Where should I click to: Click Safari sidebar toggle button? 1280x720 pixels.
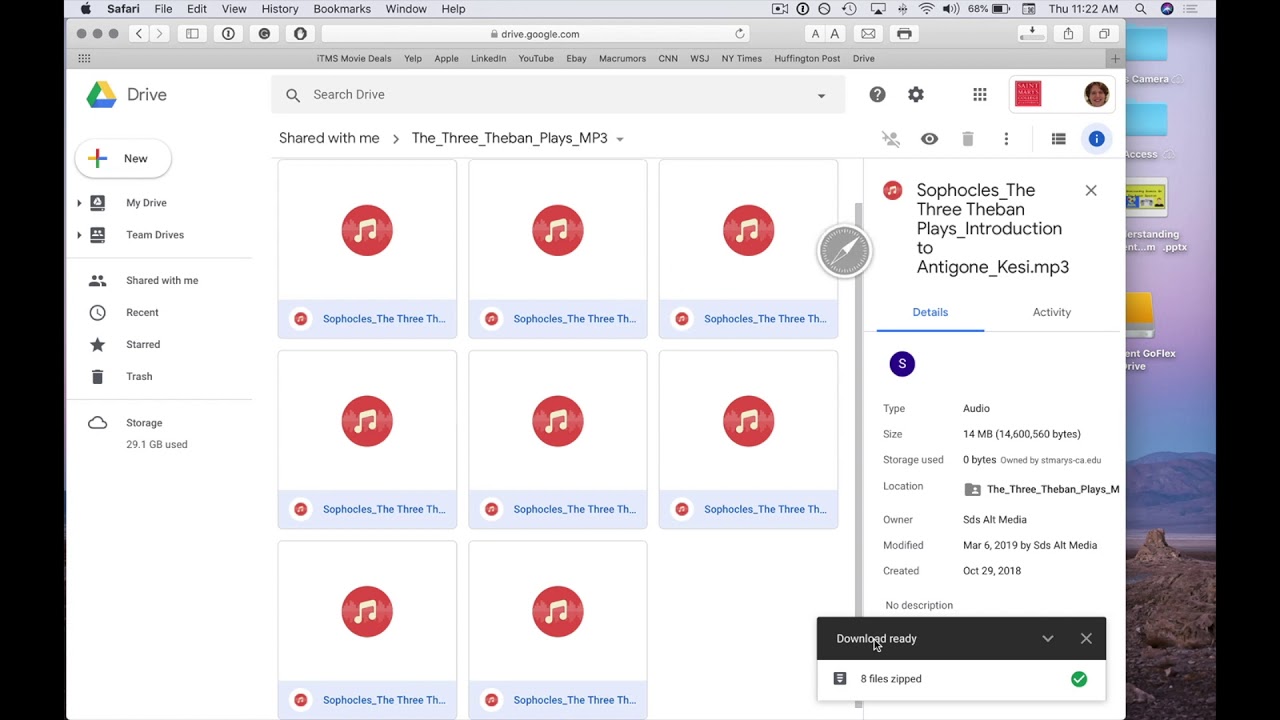(192, 34)
